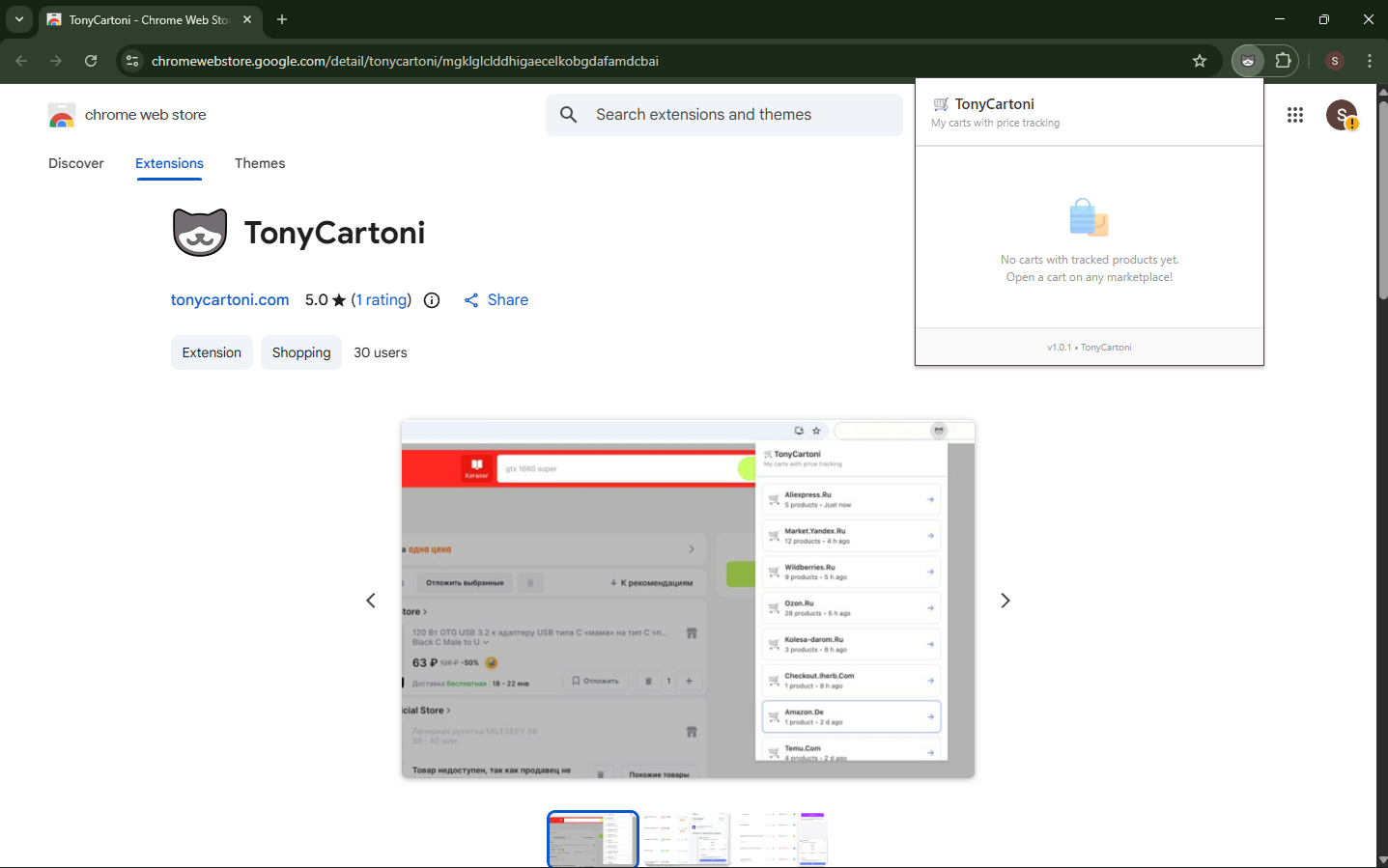Bookmark this tab with the star icon
The width and height of the screenshot is (1388, 868).
(x=1200, y=61)
